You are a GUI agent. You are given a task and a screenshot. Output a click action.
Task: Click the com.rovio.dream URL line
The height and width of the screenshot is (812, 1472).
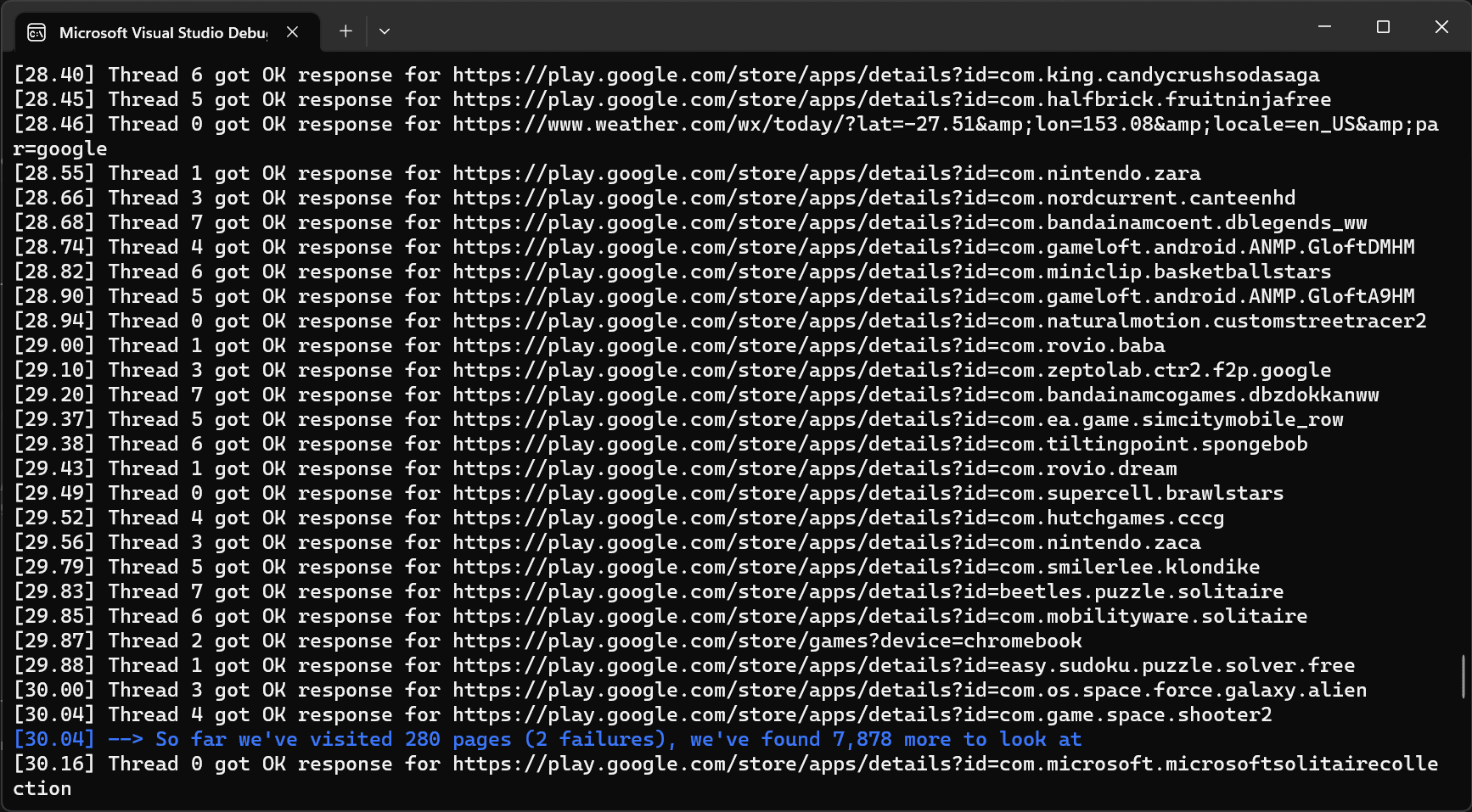coord(595,468)
